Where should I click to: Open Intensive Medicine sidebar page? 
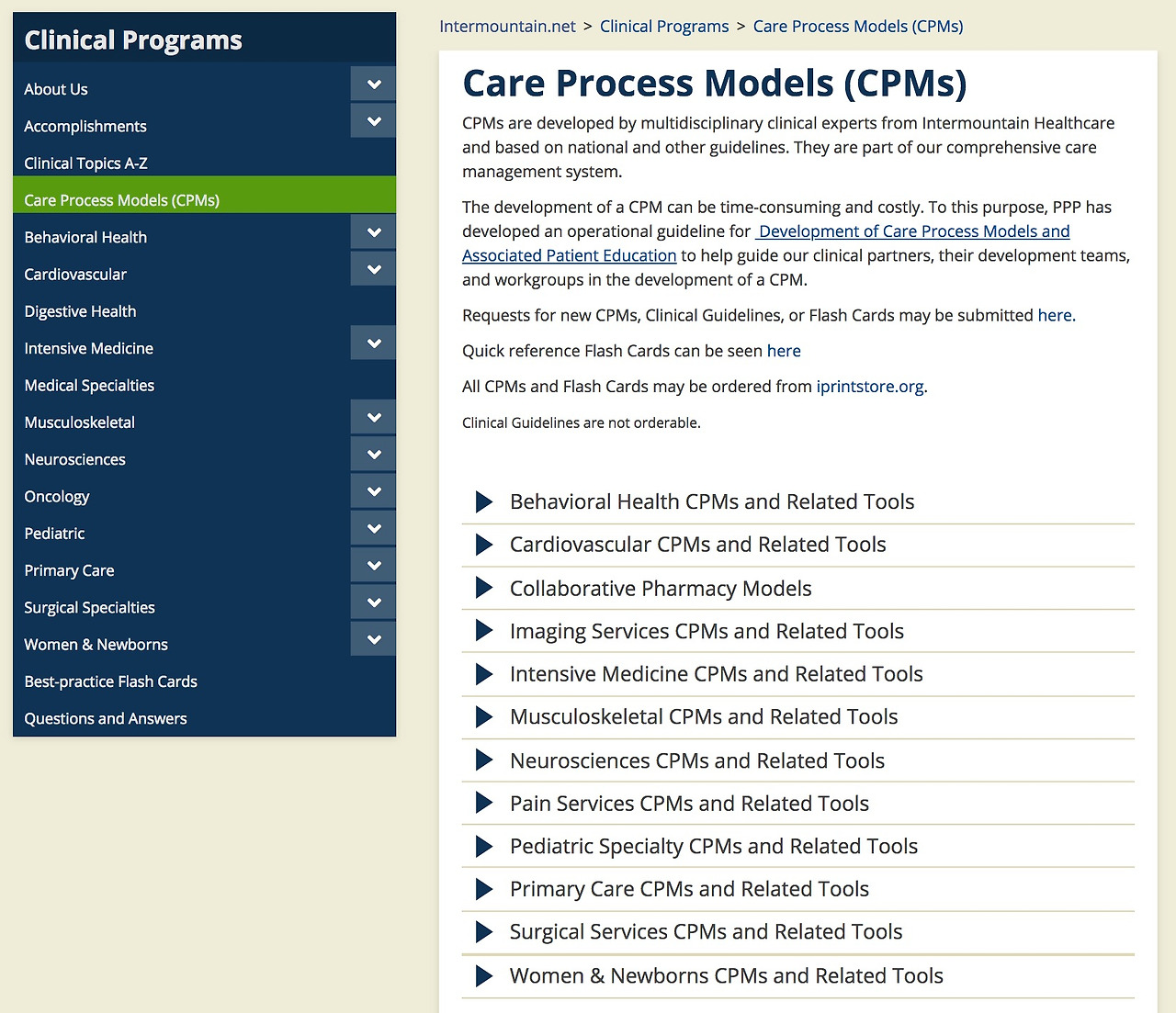click(x=89, y=348)
